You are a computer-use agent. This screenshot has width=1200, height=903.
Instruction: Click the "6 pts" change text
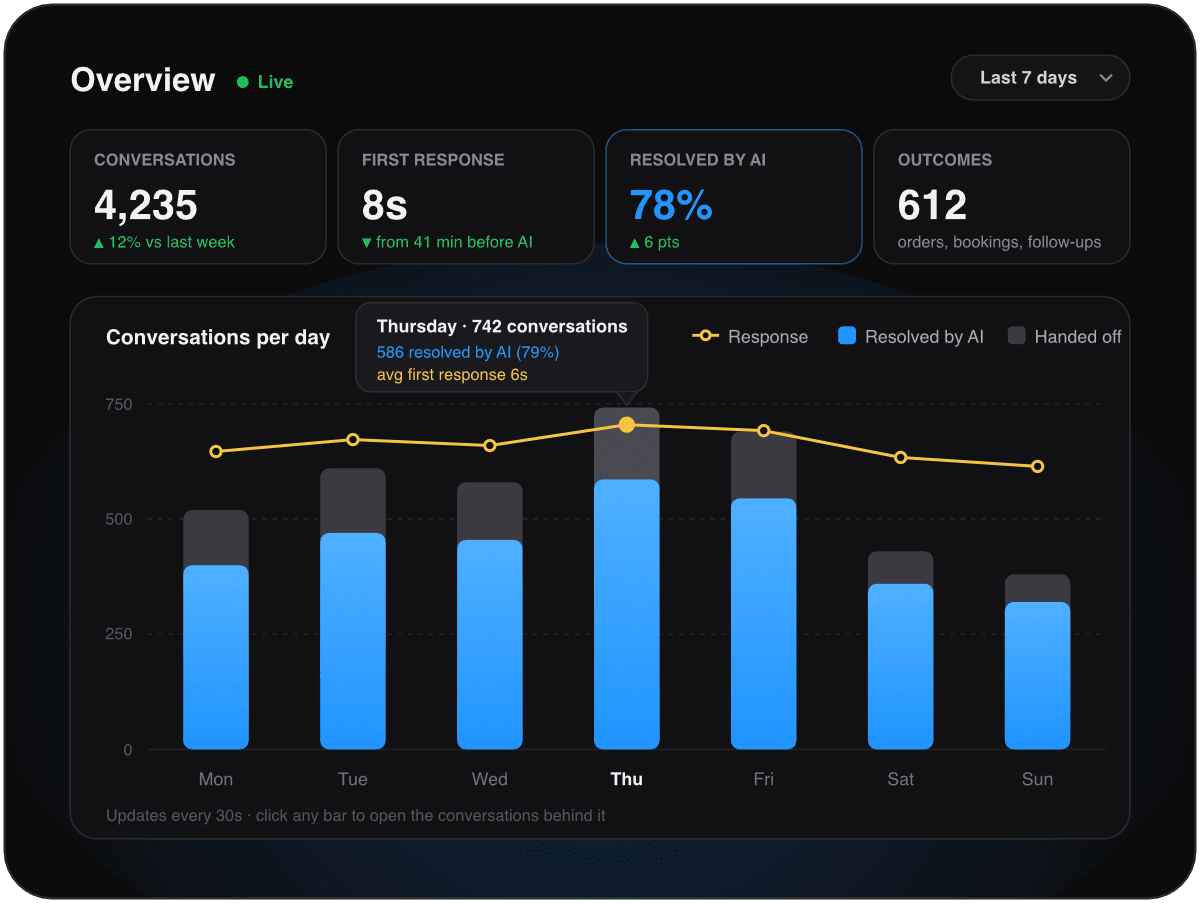click(x=662, y=242)
